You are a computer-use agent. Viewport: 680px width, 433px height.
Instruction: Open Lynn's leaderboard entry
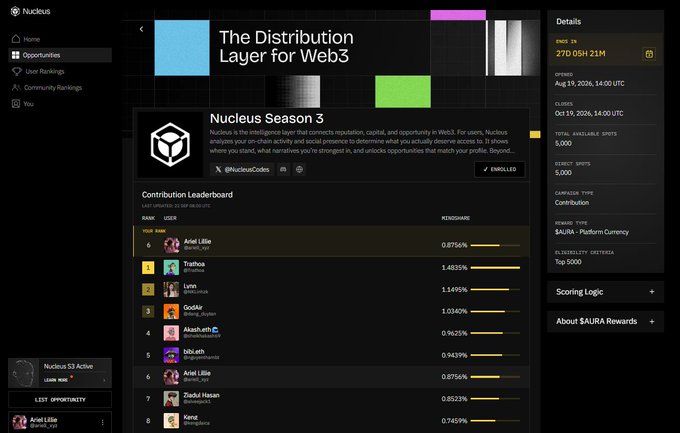point(331,289)
